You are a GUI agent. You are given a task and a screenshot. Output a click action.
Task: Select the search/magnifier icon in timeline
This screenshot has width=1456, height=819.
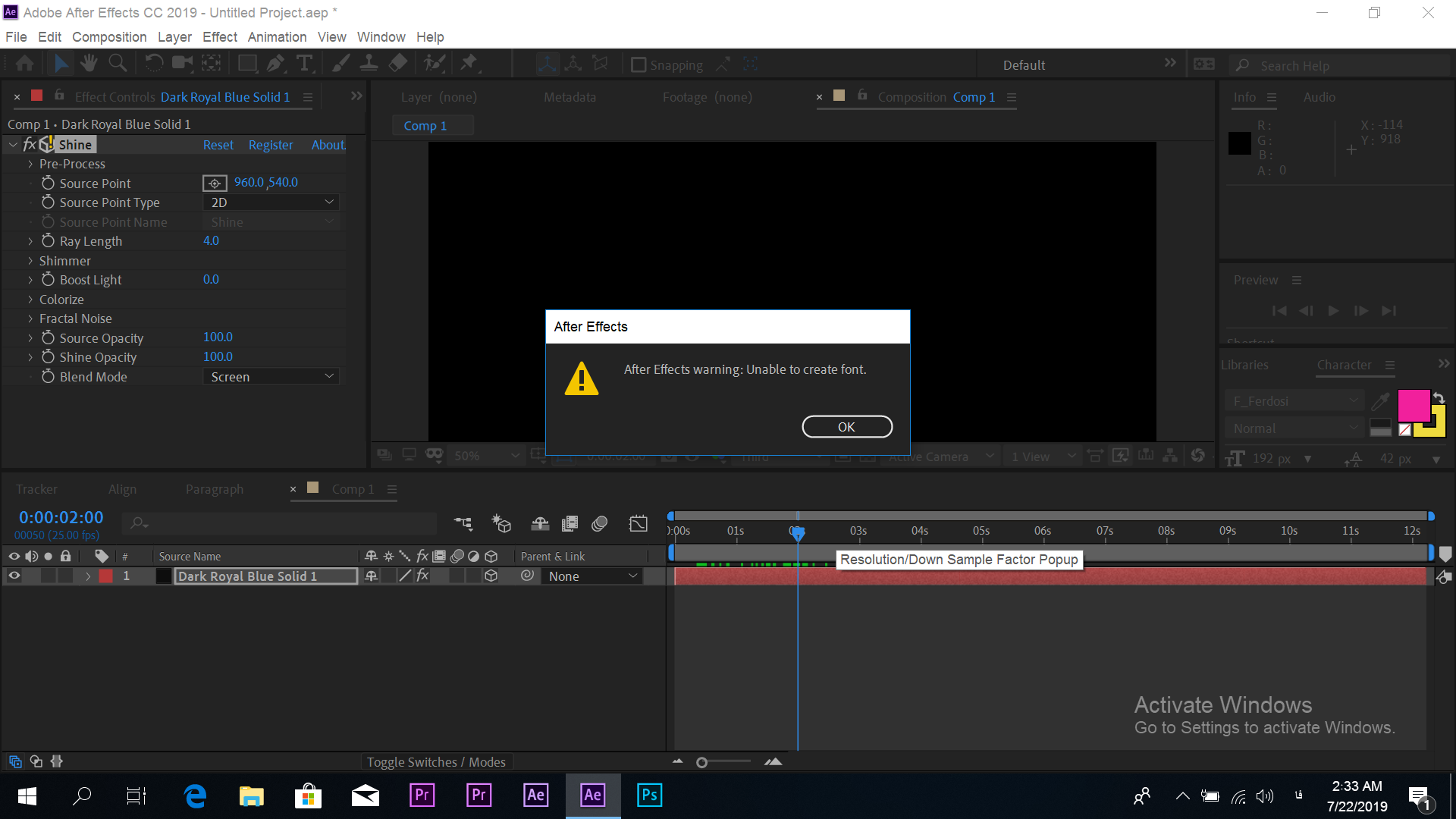point(140,520)
